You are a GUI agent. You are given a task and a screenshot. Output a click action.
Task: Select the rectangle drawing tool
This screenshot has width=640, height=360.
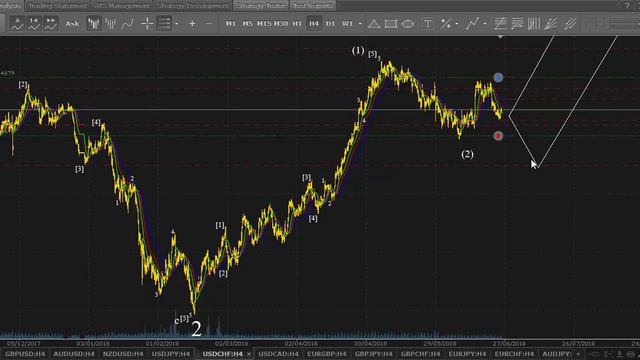391,24
